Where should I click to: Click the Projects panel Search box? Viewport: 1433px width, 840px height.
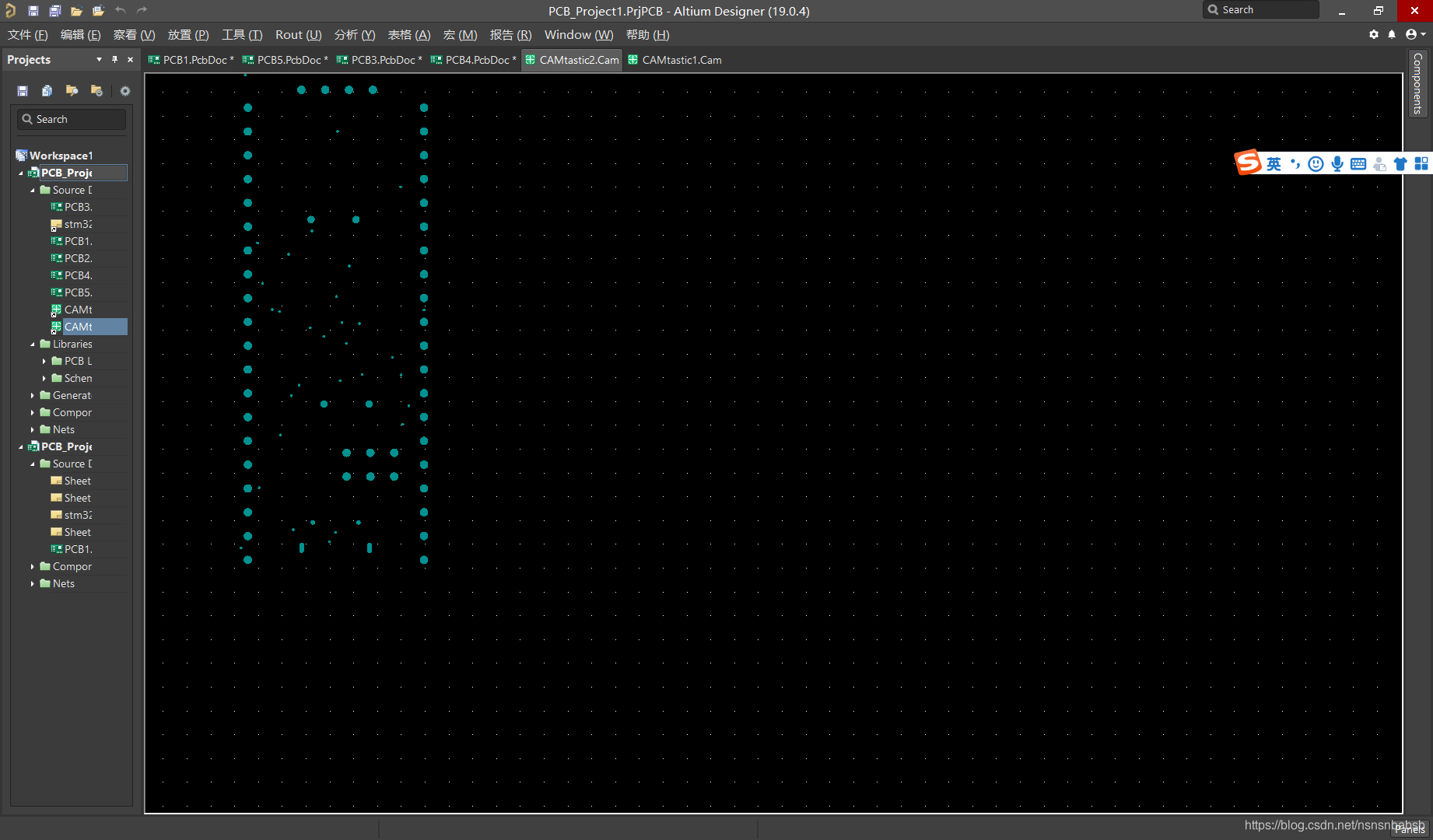(72, 119)
